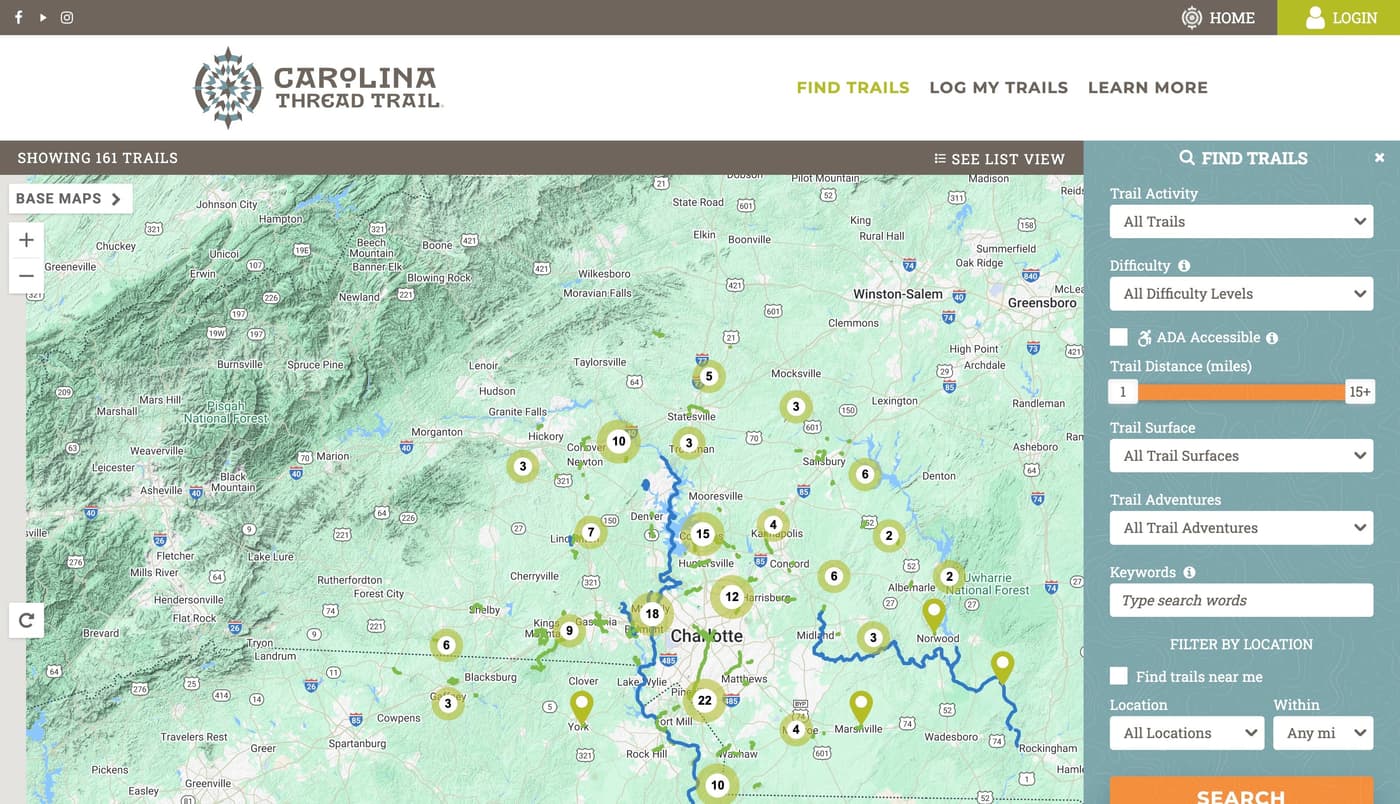Zoom out using the minus icon

26,275
